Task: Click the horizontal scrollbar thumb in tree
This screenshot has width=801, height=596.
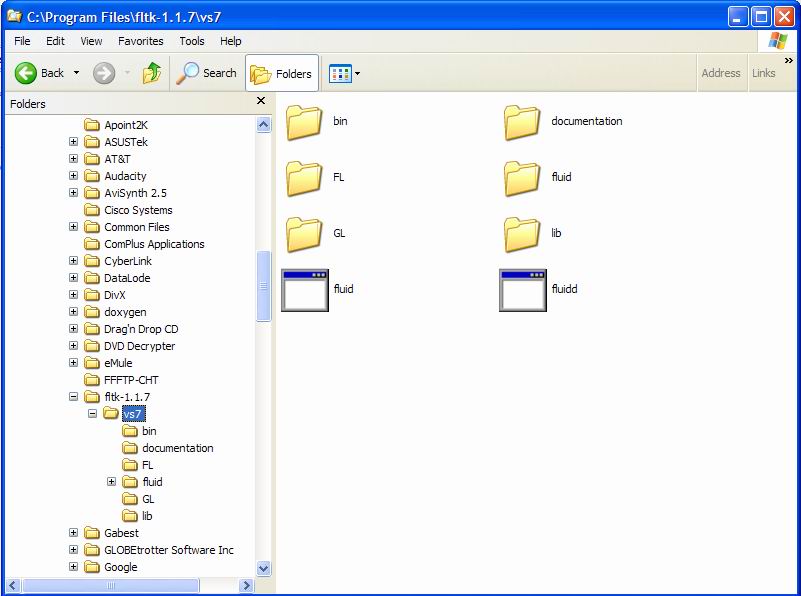Action: pyautogui.click(x=110, y=585)
